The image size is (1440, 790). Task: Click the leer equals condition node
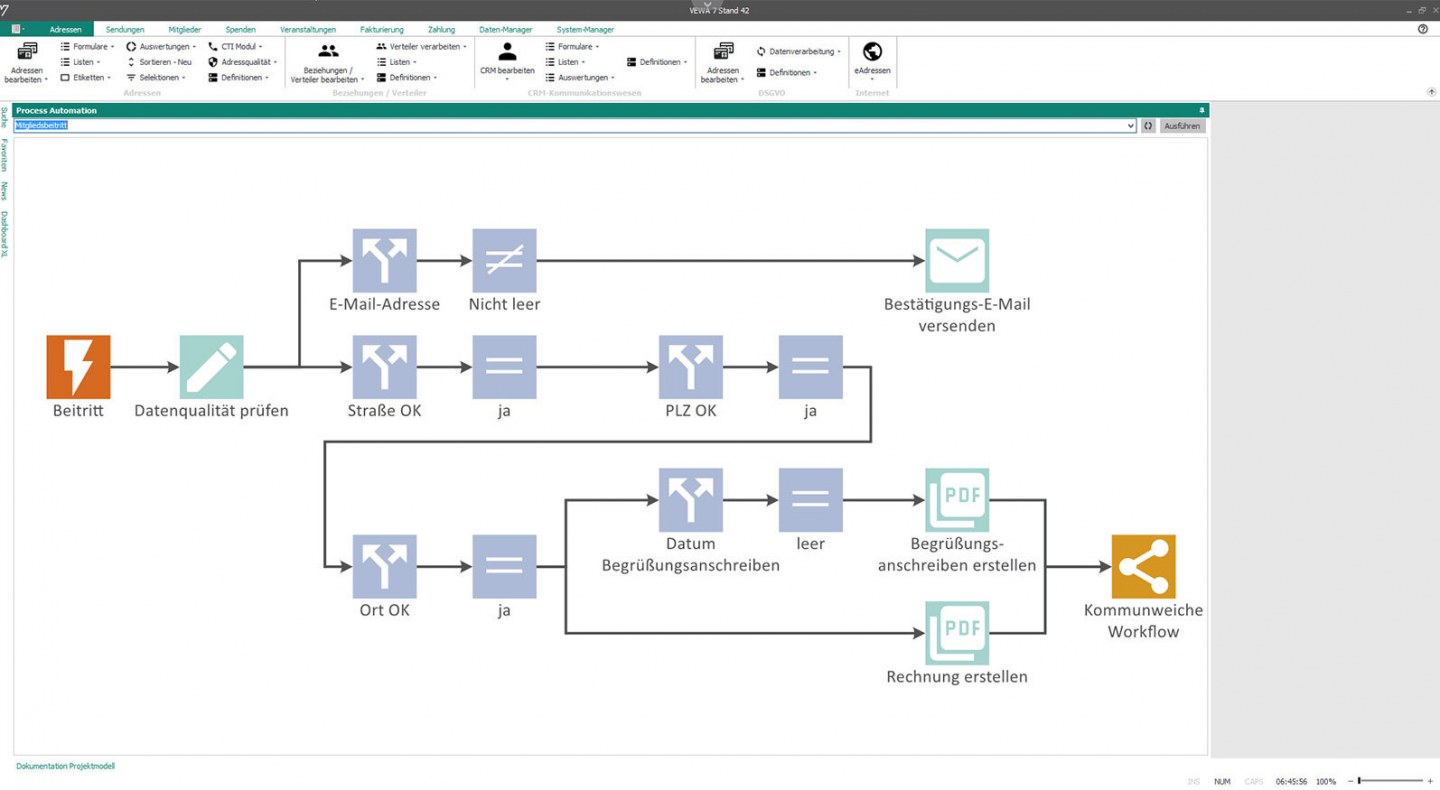click(x=810, y=500)
